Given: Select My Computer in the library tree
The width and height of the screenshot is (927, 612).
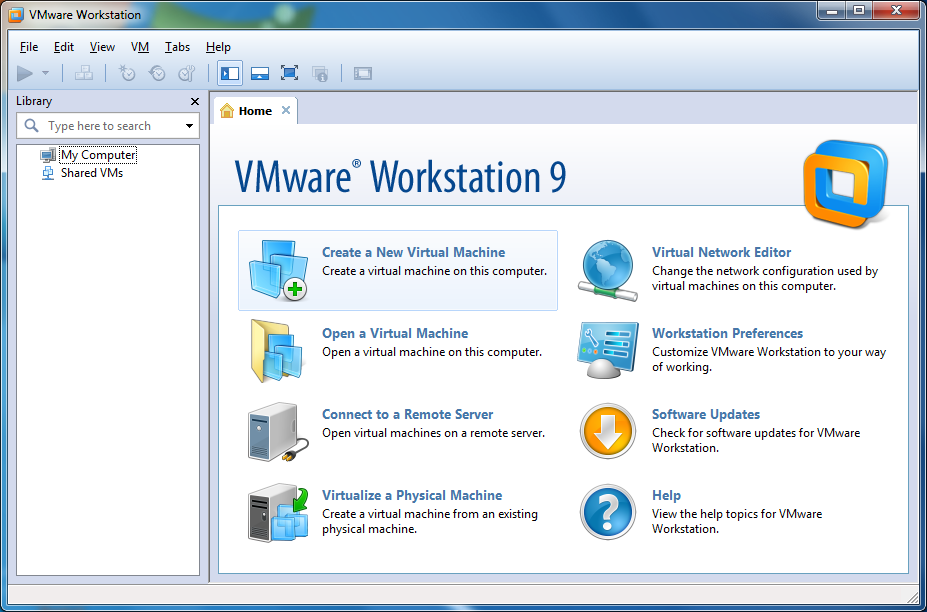Looking at the screenshot, I should click(x=98, y=155).
